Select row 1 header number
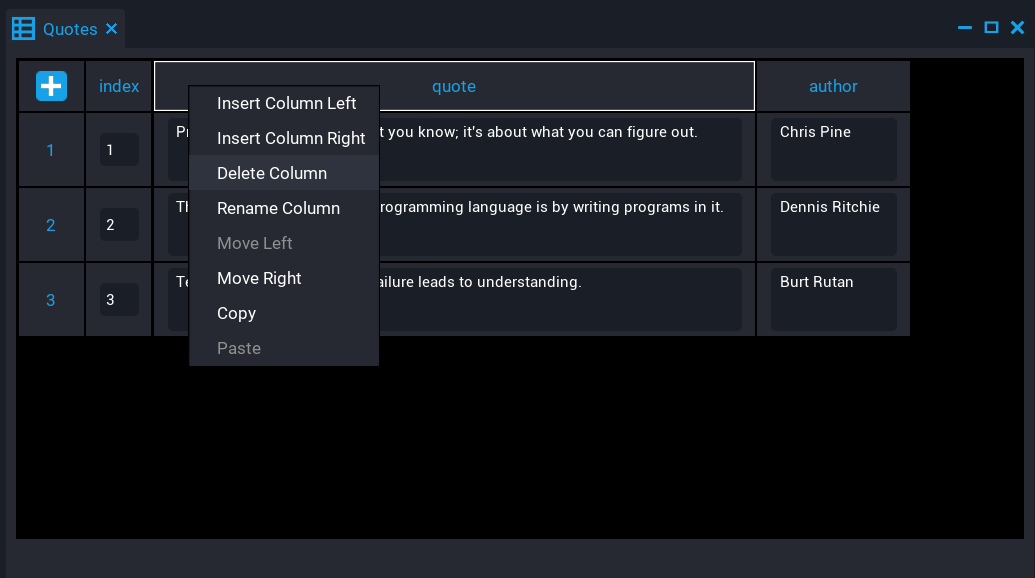Image resolution: width=1035 pixels, height=578 pixels. coord(51,150)
